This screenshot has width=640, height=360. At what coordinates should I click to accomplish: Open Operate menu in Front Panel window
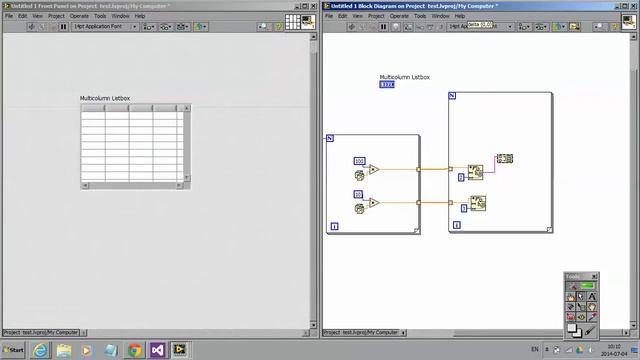coord(79,16)
